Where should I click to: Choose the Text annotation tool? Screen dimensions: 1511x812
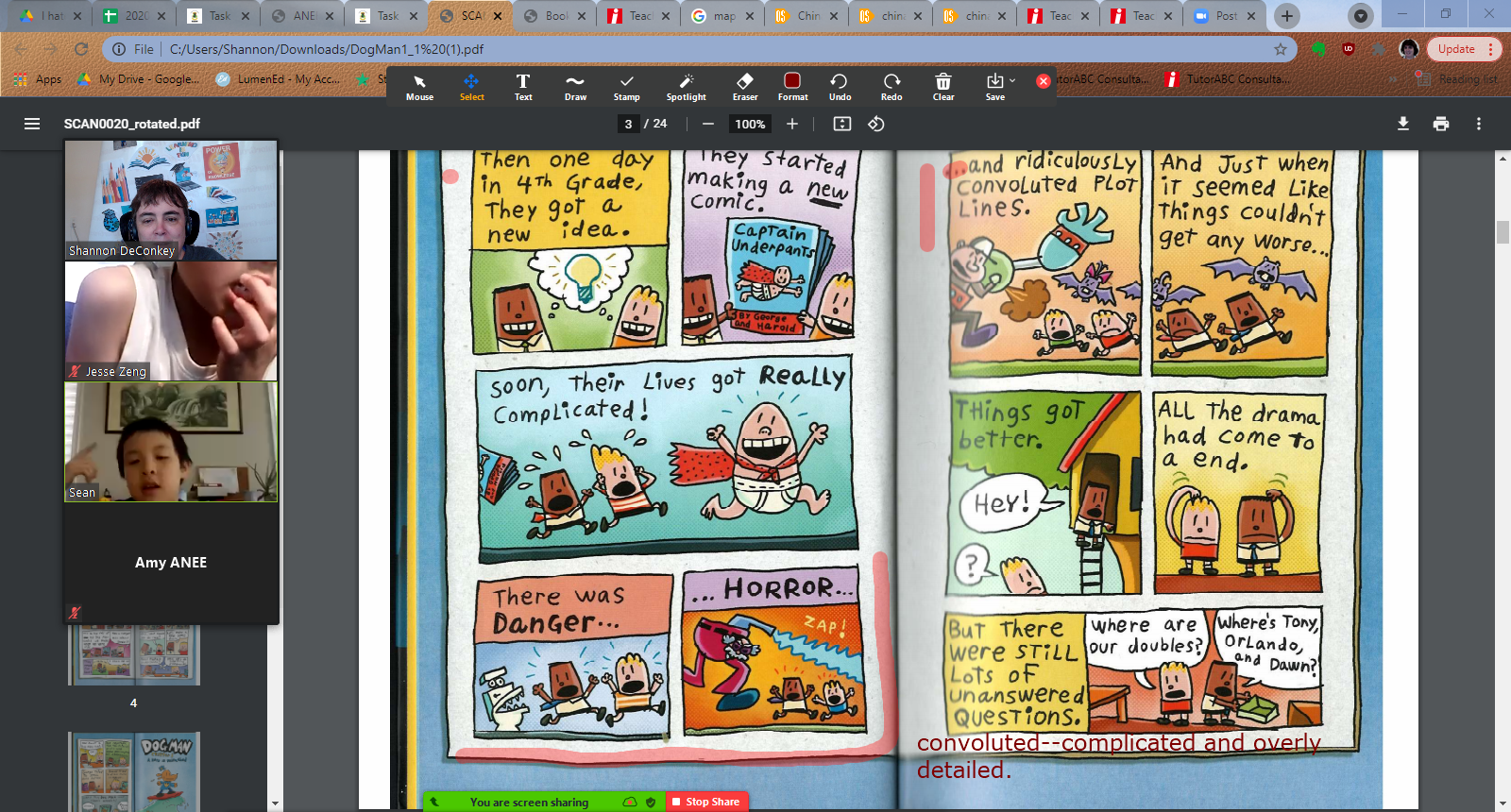click(x=523, y=87)
